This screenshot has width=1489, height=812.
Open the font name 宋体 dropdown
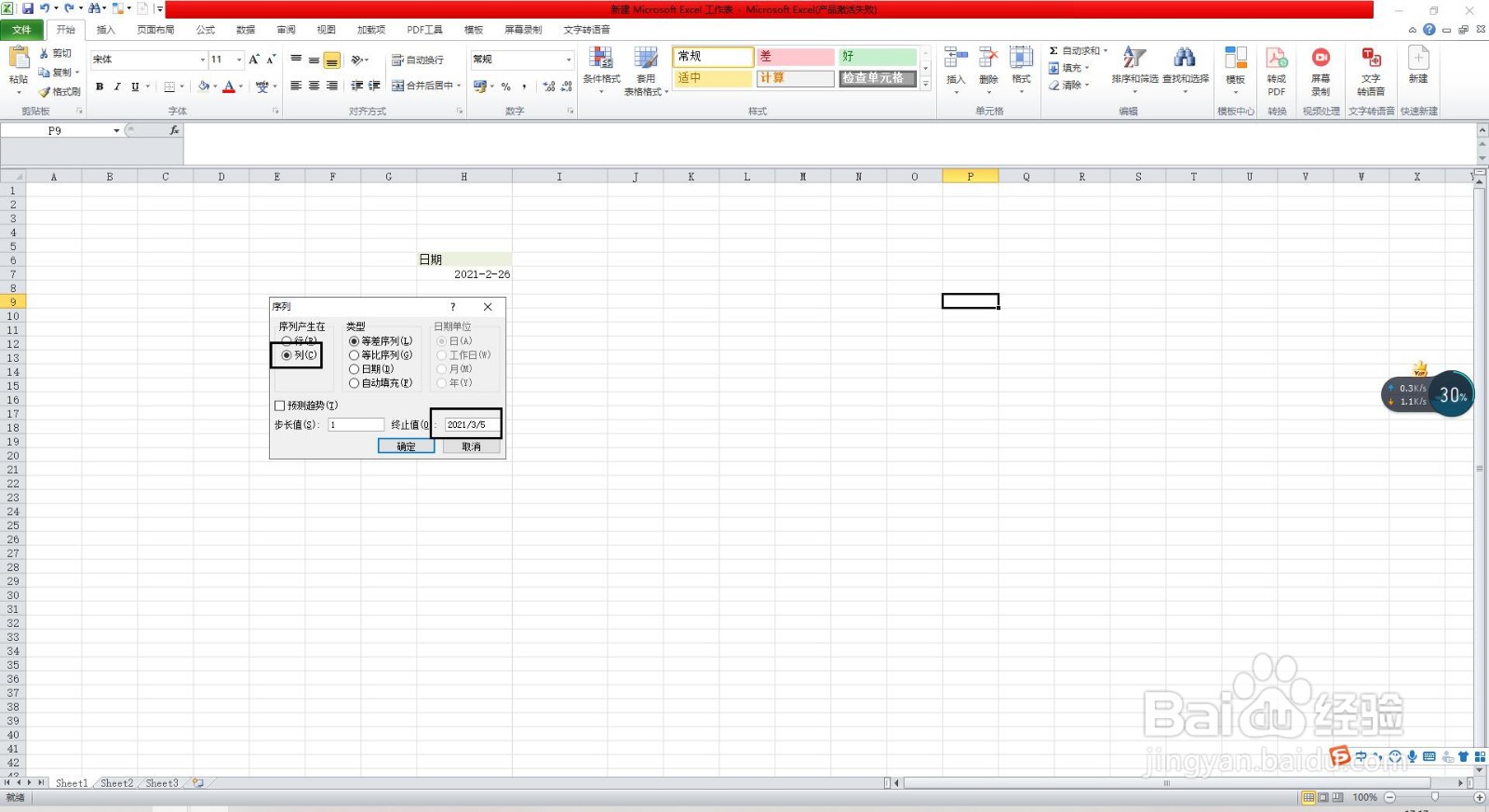[202, 60]
